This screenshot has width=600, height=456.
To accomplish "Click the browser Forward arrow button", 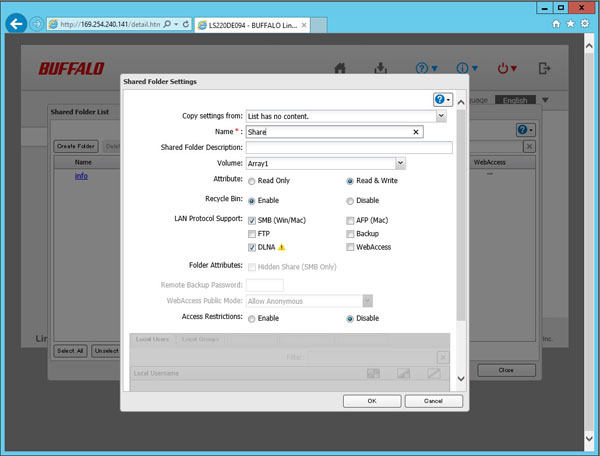I will point(37,24).
